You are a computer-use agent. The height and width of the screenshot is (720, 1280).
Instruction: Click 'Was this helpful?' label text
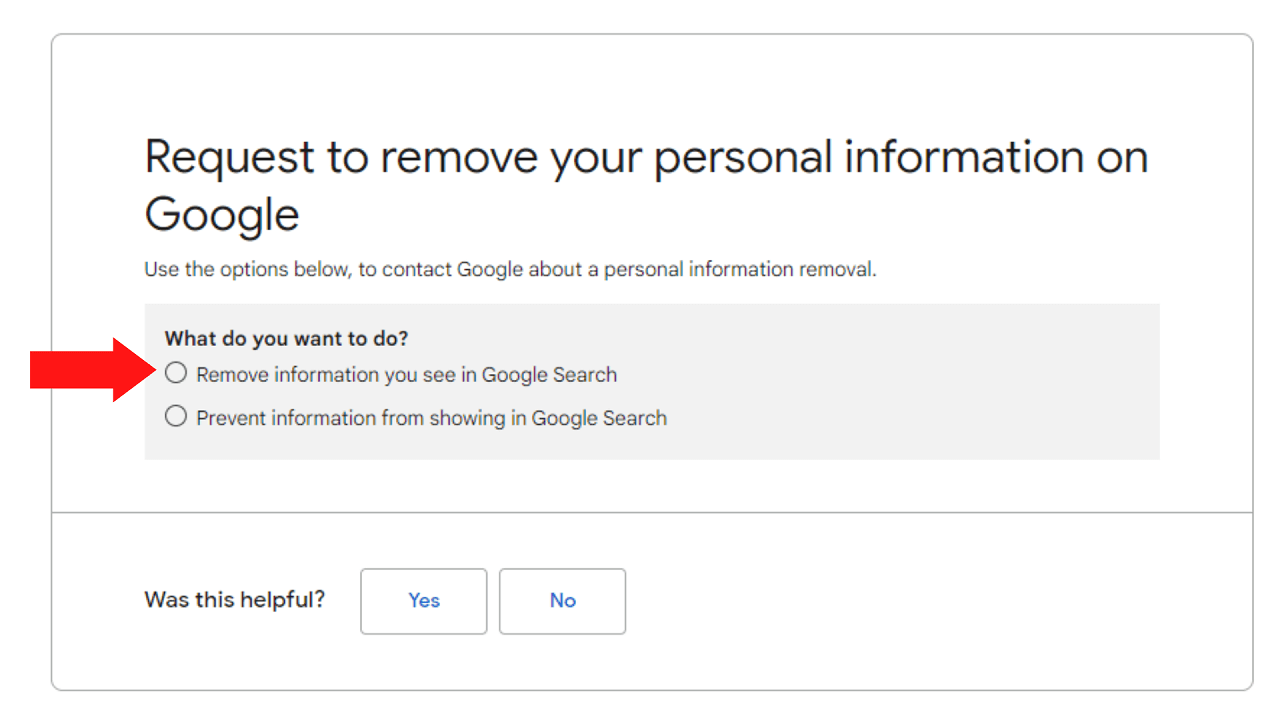click(x=234, y=599)
